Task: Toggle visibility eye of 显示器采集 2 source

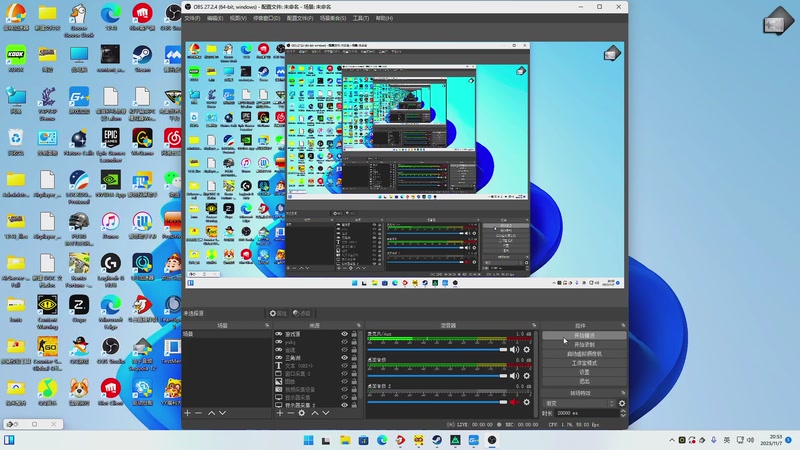Action: click(x=344, y=405)
